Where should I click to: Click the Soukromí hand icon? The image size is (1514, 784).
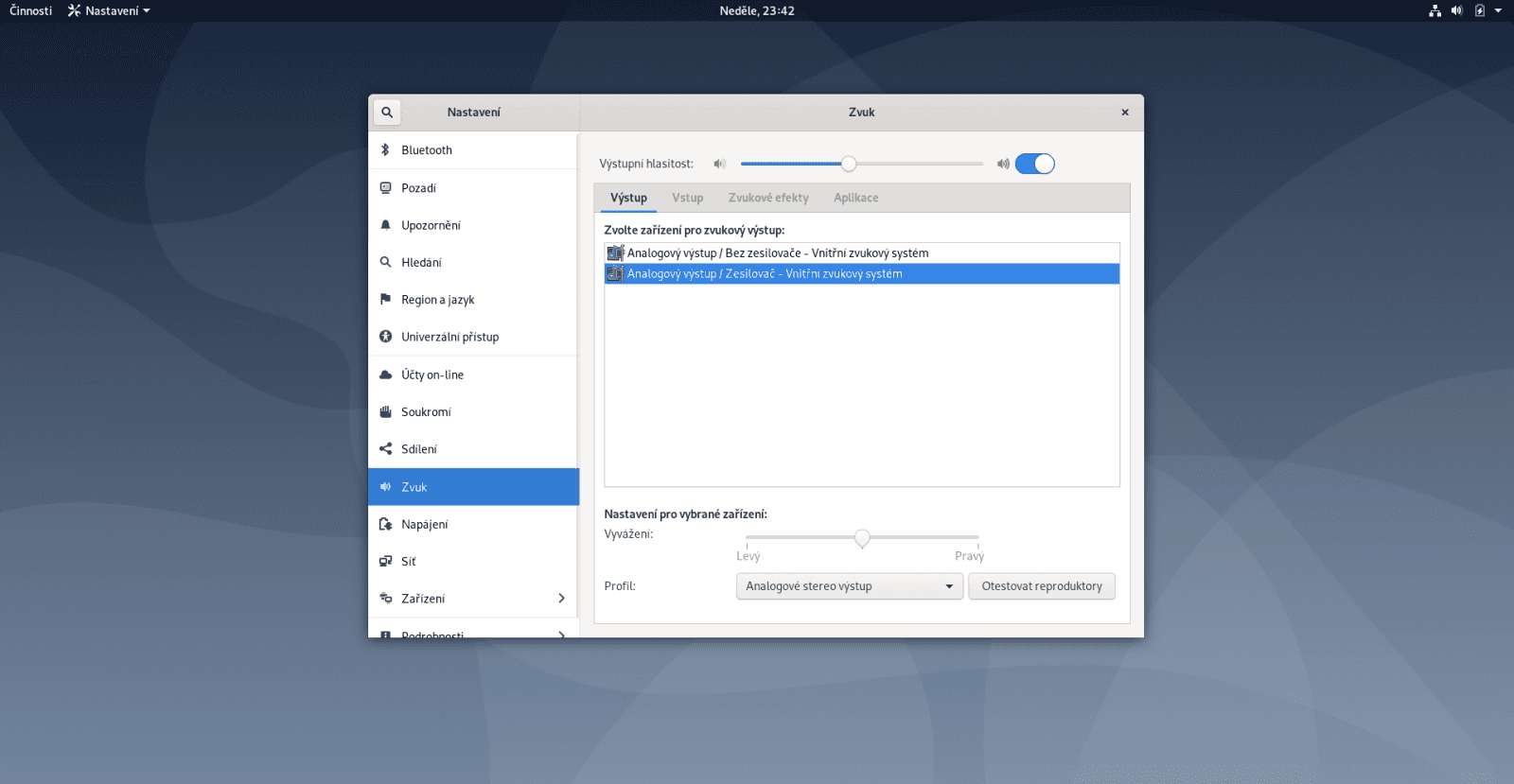[385, 411]
